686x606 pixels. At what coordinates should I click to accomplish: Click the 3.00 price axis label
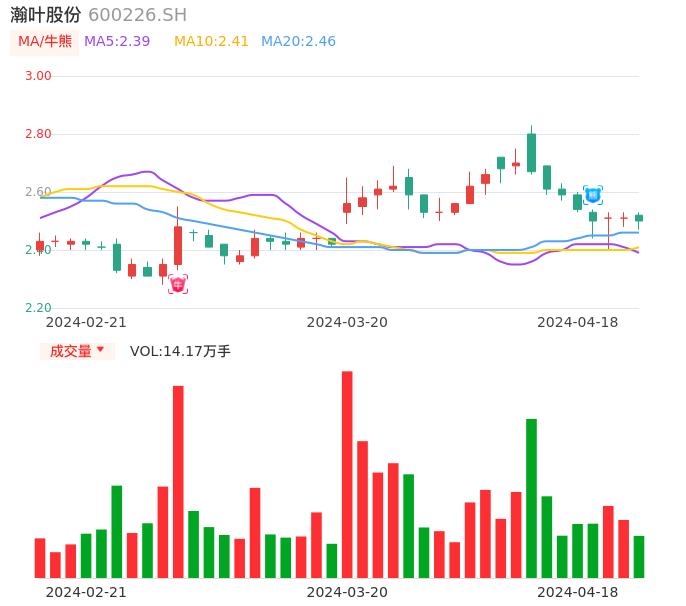[x=38, y=76]
